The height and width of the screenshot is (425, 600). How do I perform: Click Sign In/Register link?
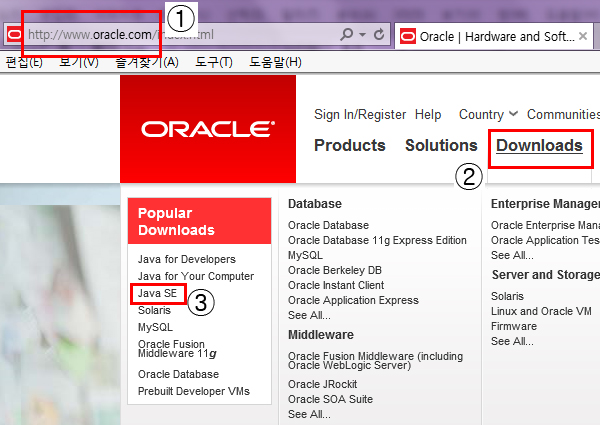360,114
